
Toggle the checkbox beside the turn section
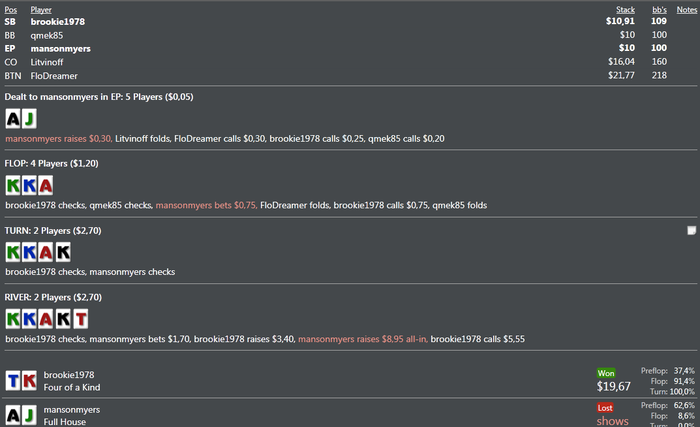pyautogui.click(x=691, y=231)
